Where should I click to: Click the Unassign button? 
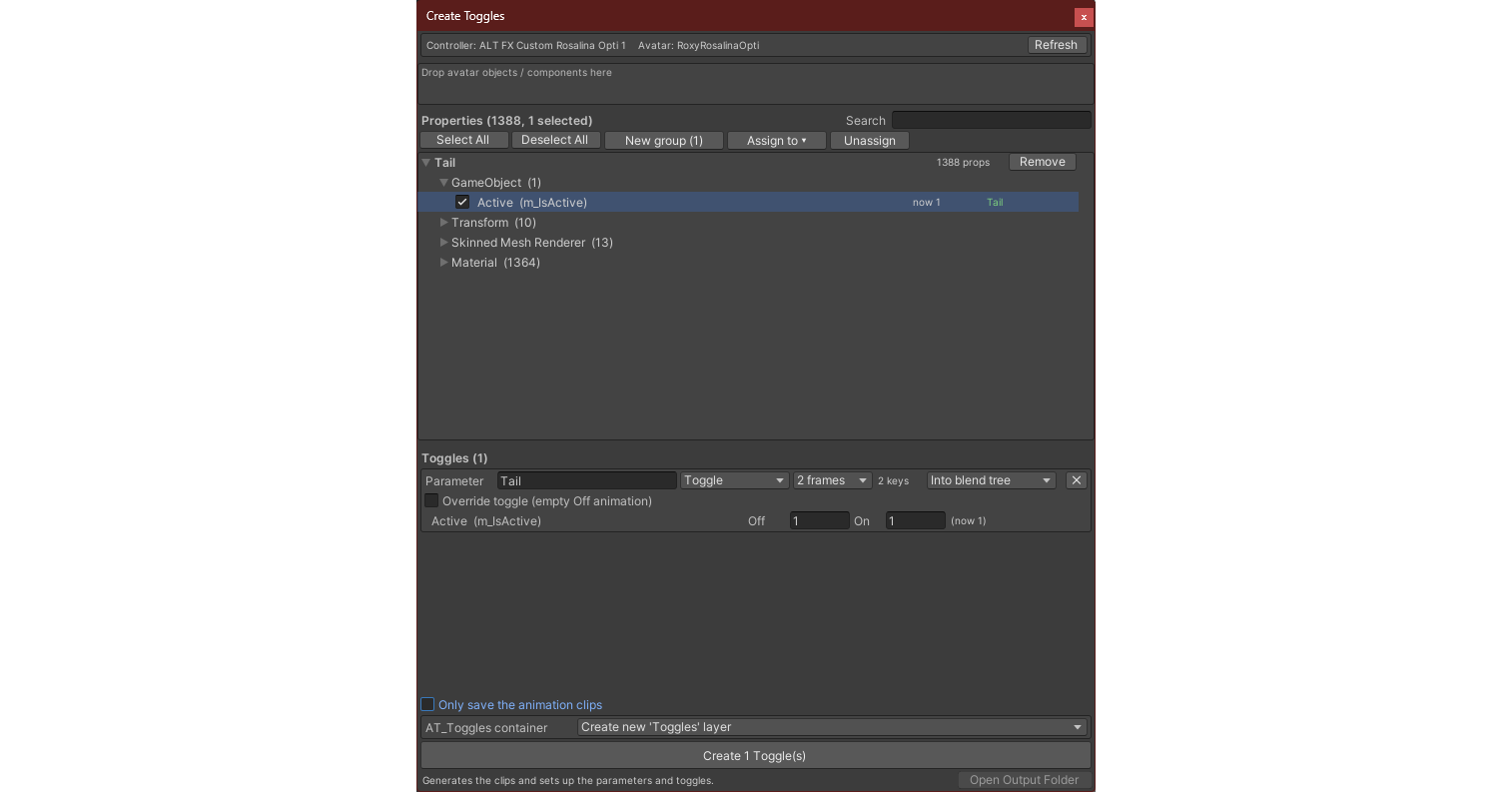click(x=870, y=141)
